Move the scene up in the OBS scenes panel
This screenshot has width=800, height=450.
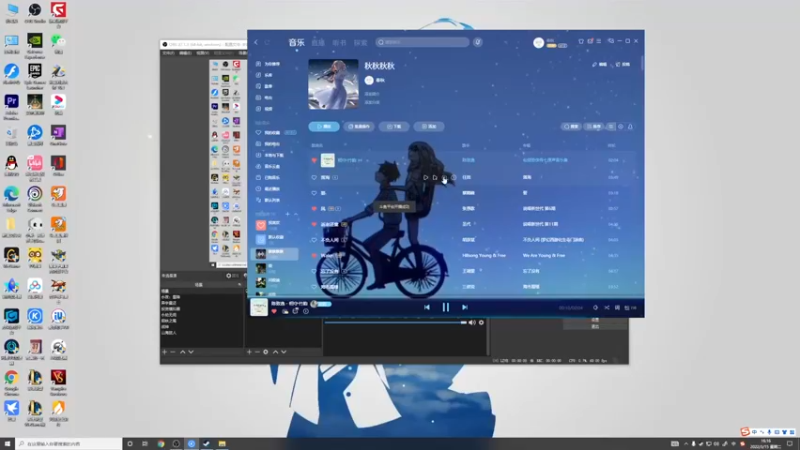[x=182, y=352]
